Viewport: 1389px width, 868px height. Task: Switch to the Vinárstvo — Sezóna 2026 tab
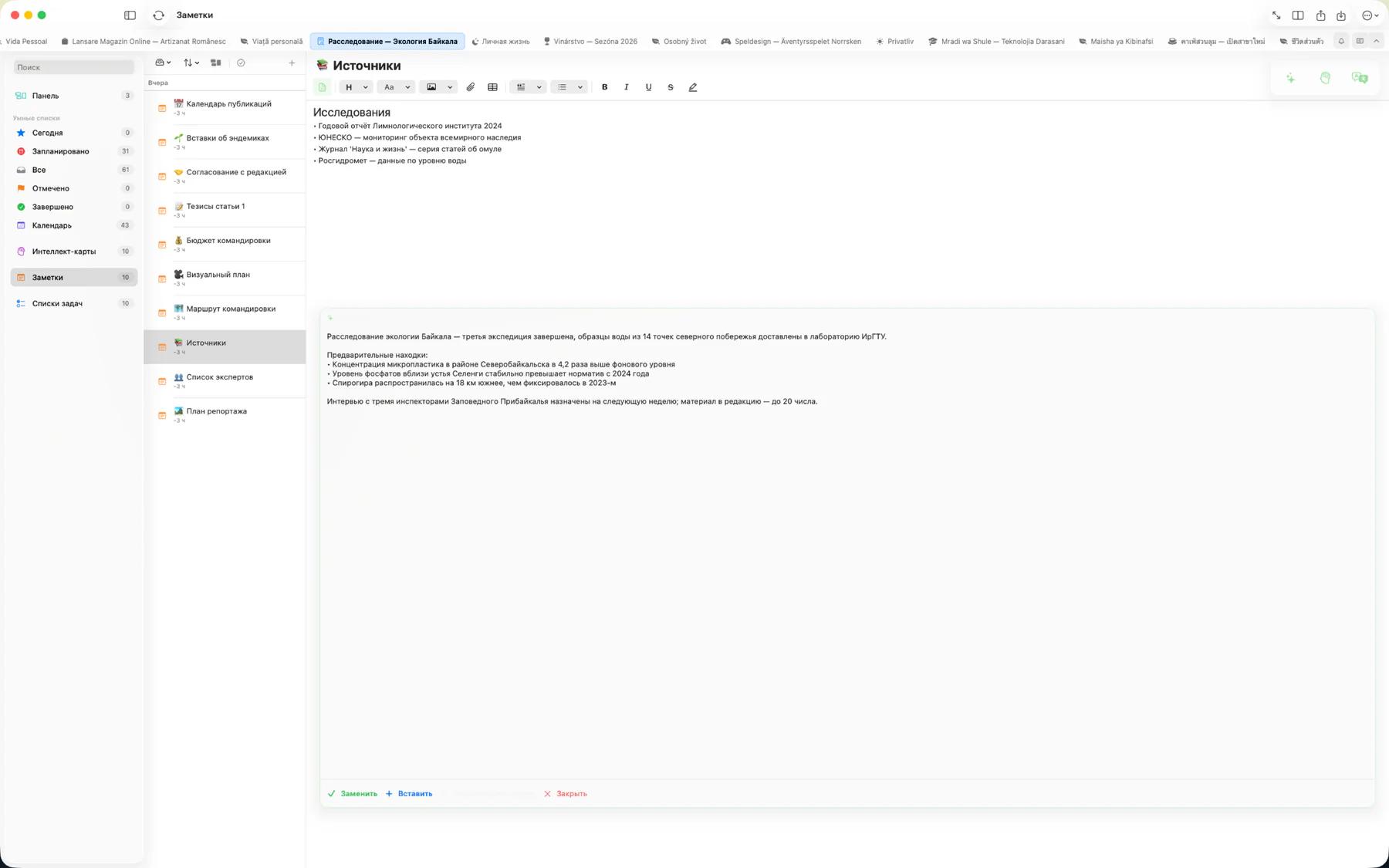(590, 42)
